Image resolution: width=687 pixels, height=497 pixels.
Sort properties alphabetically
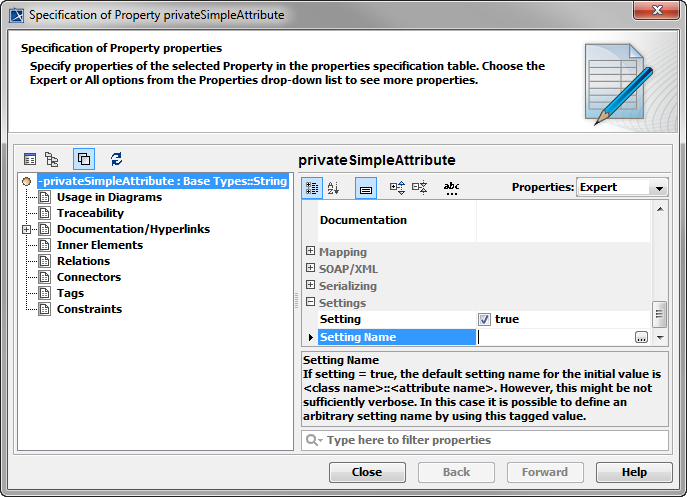pyautogui.click(x=334, y=187)
